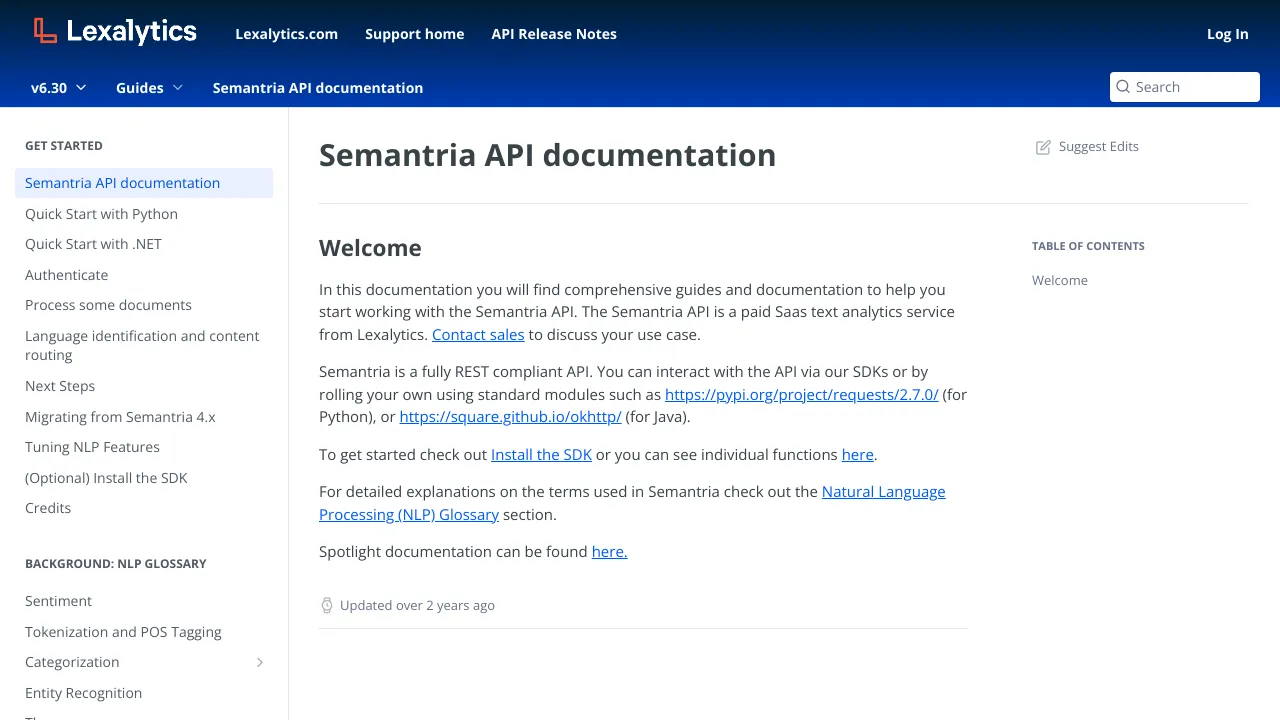Image resolution: width=1280 pixels, height=720 pixels.
Task: Open the Guides dropdown menu
Action: point(149,88)
